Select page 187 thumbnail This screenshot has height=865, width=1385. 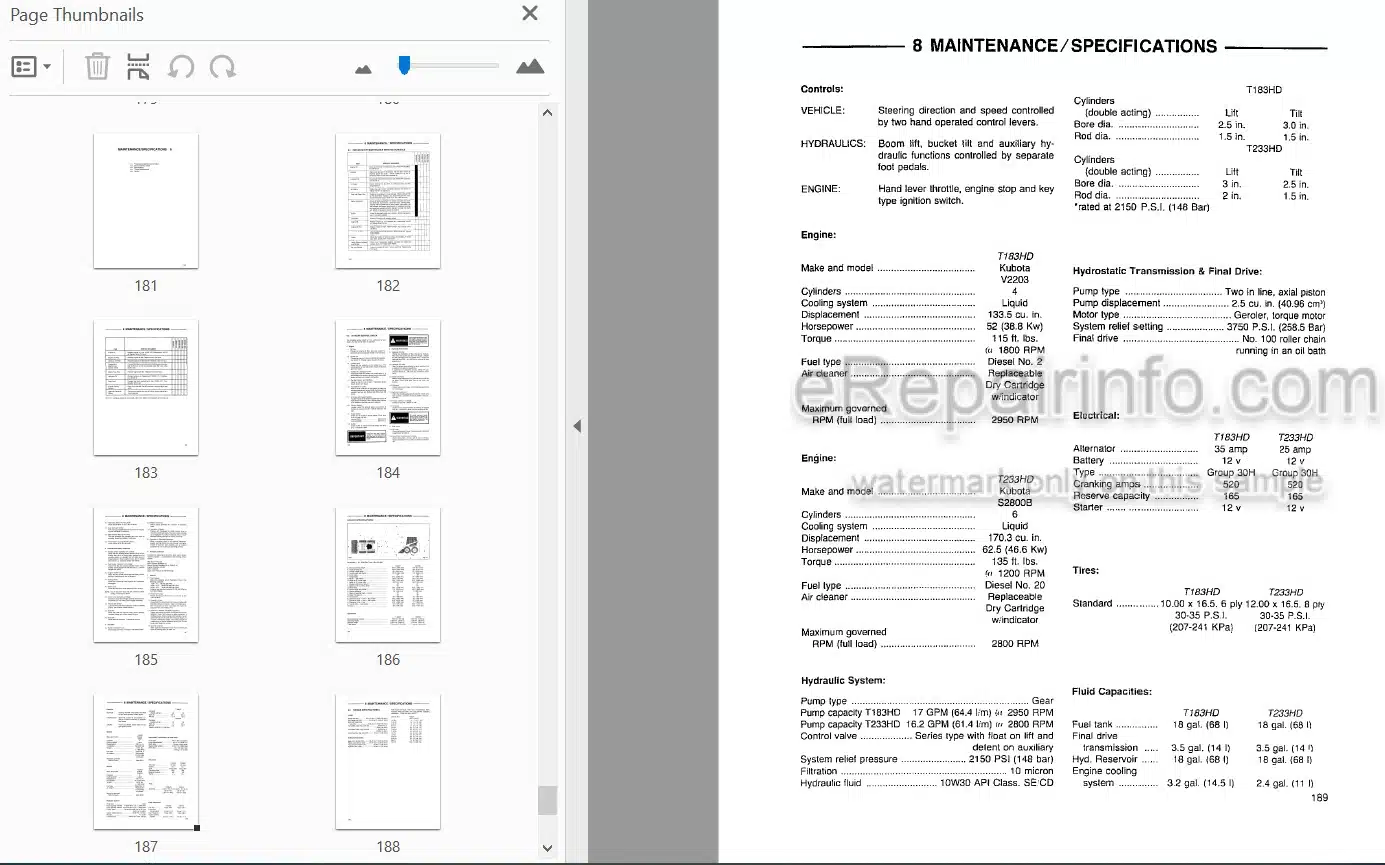[x=146, y=762]
